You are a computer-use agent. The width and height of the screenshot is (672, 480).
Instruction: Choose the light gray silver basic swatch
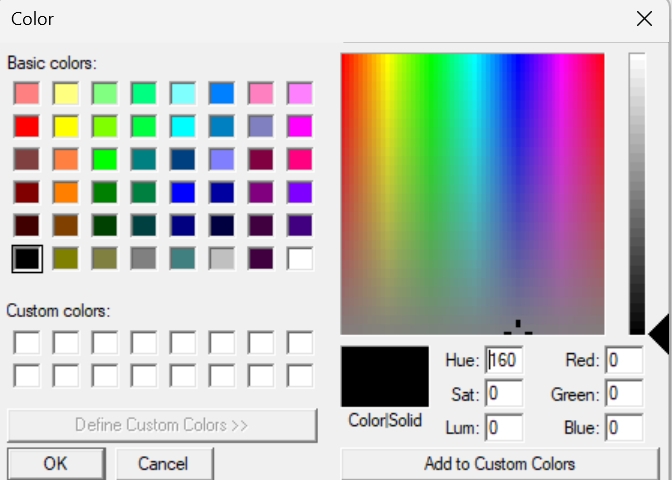pos(222,258)
